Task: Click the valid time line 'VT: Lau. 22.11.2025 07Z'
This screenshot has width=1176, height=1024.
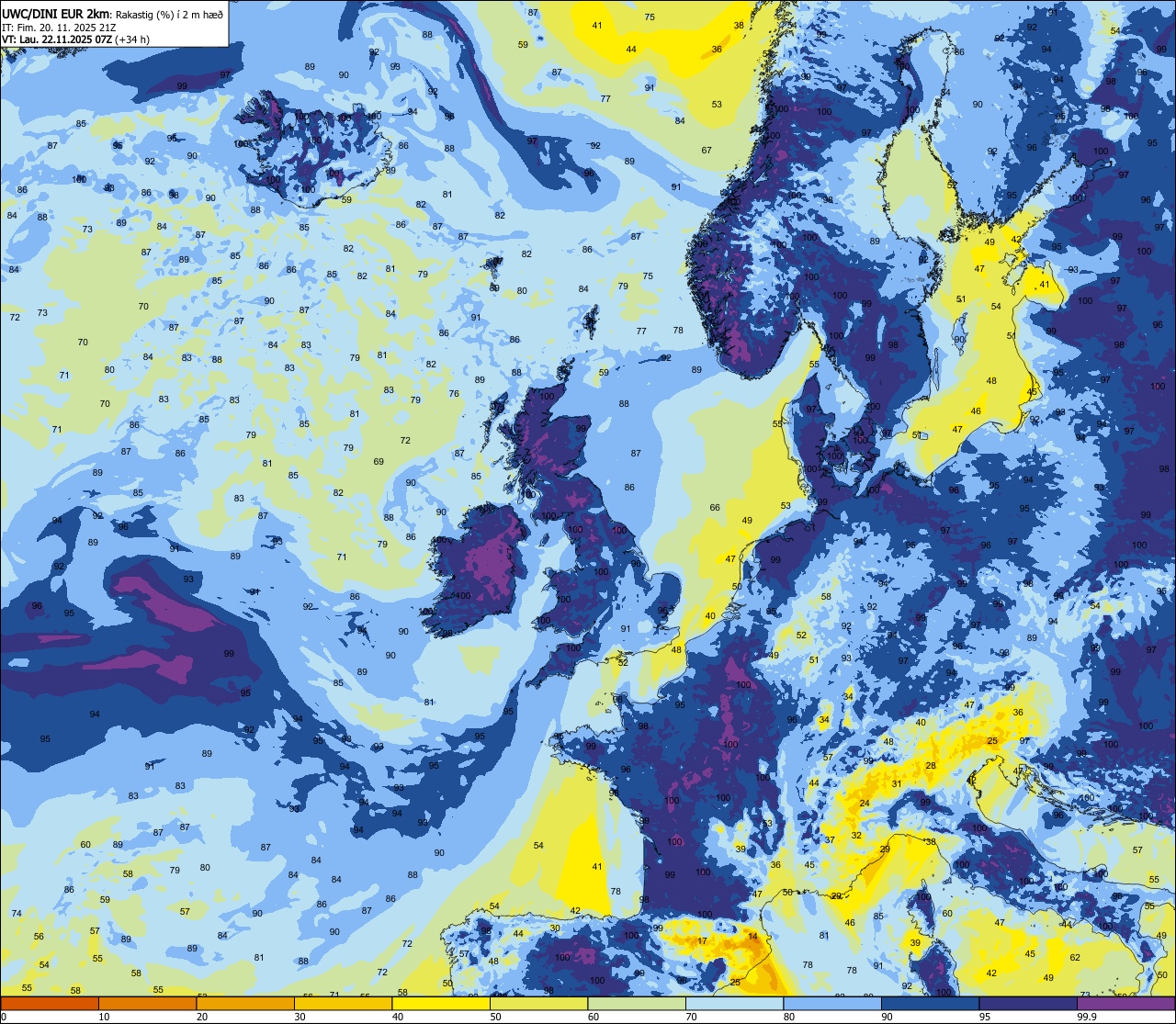Action: pos(57,39)
